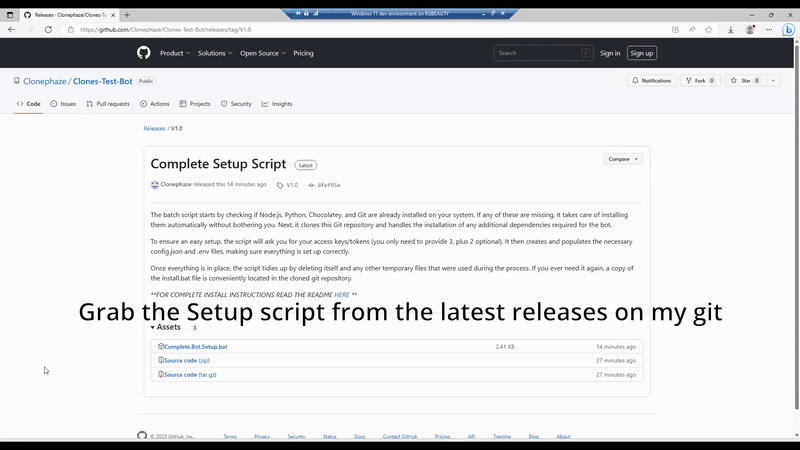Open browser profile avatar

pyautogui.click(x=750, y=30)
